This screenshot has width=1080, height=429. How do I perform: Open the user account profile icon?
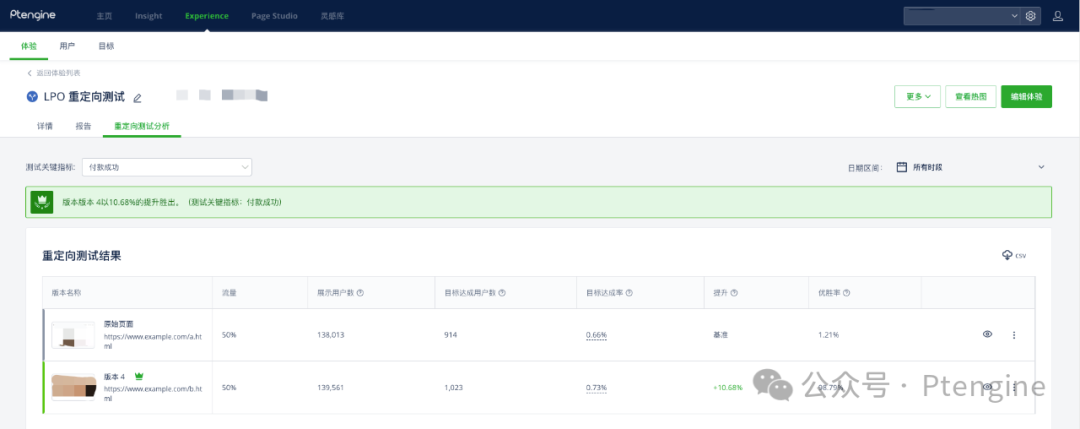pyautogui.click(x=1058, y=16)
